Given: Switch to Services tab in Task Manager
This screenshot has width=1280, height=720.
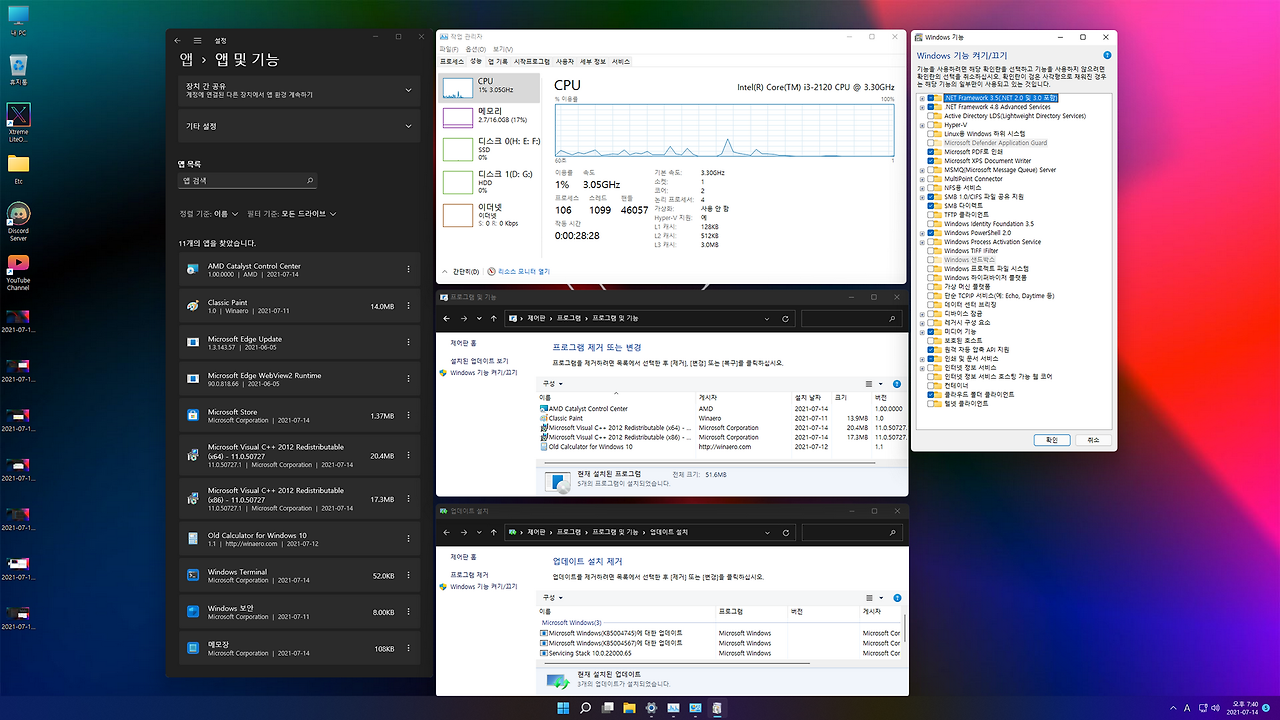Looking at the screenshot, I should pyautogui.click(x=621, y=61).
